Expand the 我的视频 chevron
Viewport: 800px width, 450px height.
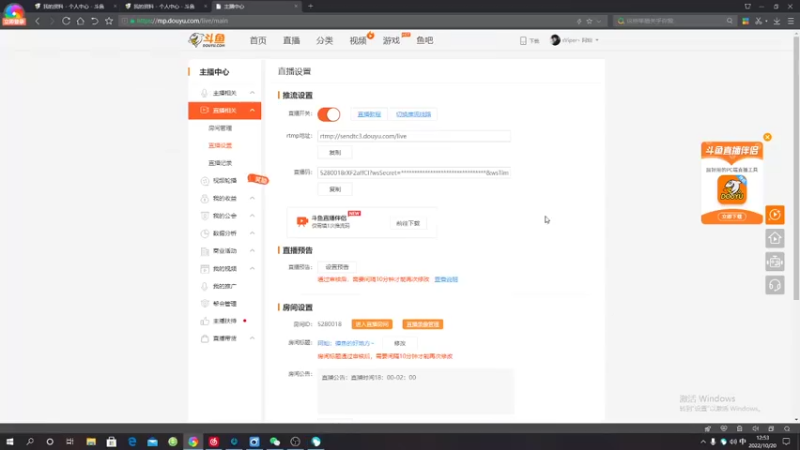point(252,268)
